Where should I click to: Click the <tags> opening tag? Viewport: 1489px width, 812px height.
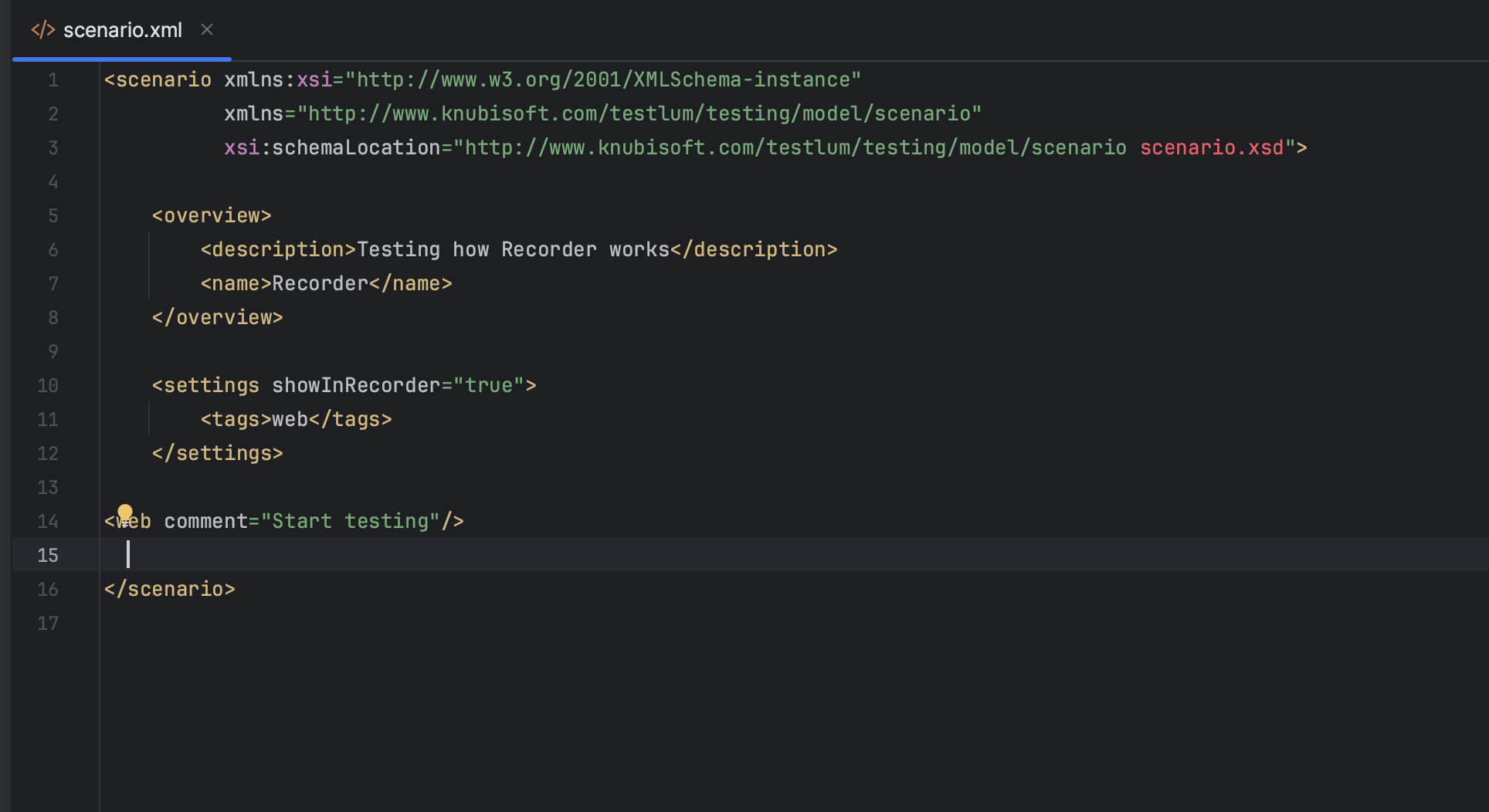[236, 419]
